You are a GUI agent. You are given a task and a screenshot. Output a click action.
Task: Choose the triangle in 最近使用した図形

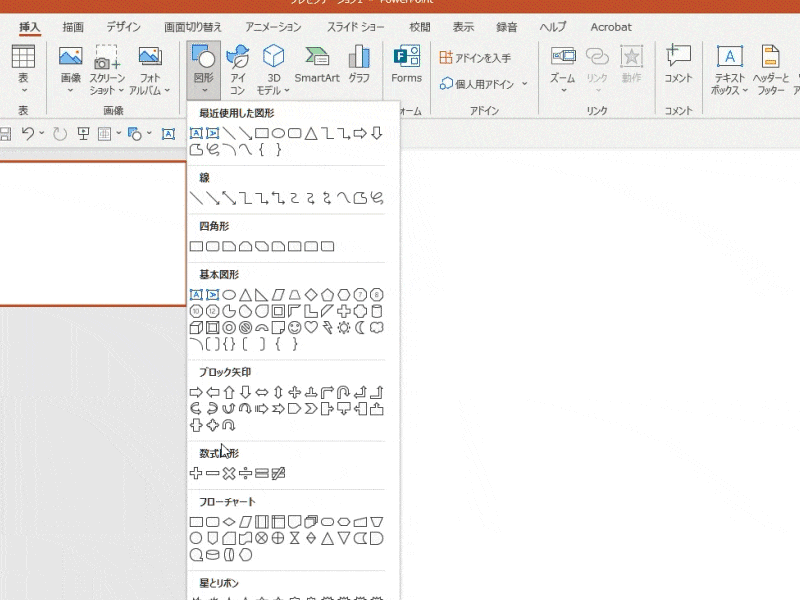click(311, 134)
